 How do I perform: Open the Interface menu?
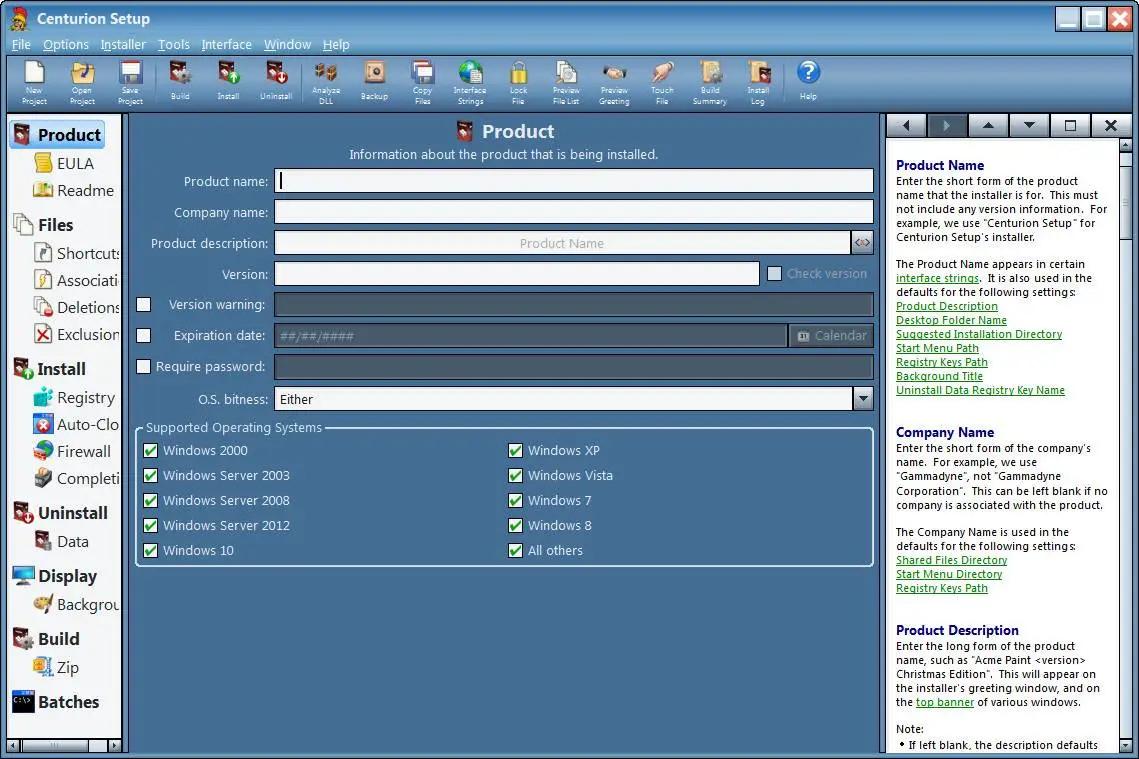(227, 44)
